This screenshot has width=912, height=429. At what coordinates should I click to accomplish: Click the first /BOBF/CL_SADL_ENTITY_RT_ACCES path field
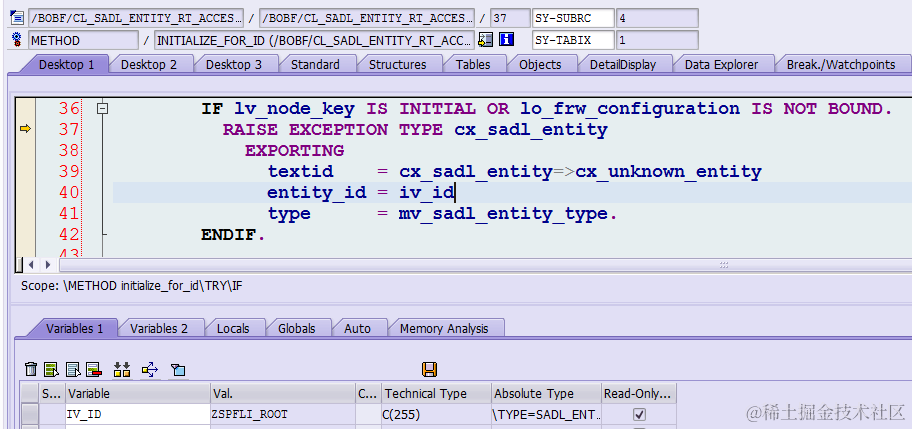coord(136,18)
